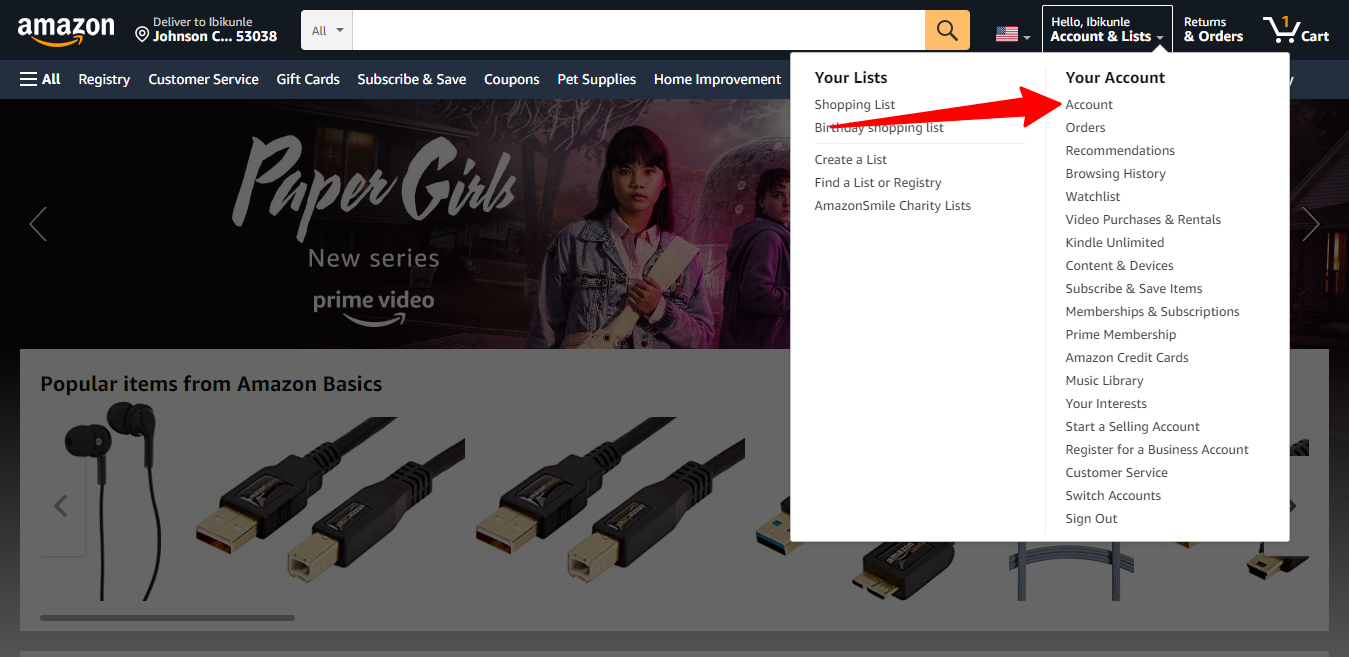Click the search magnifier button
The width and height of the screenshot is (1349, 657).
(x=947, y=30)
